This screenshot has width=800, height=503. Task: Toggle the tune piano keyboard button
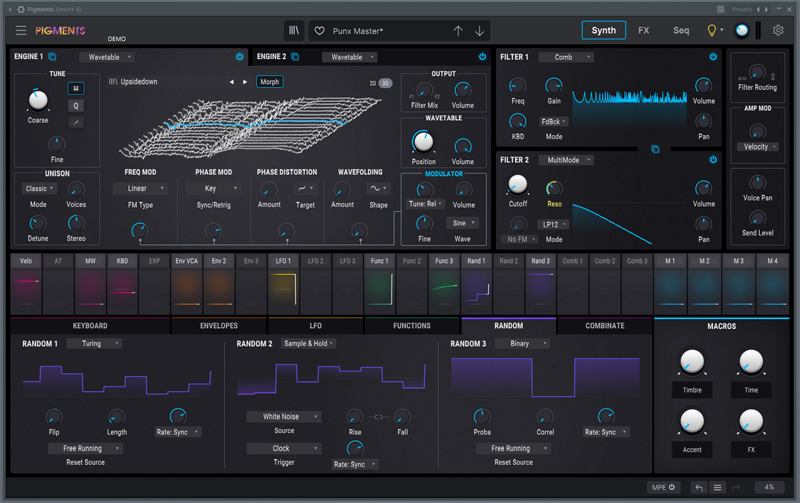[76, 88]
